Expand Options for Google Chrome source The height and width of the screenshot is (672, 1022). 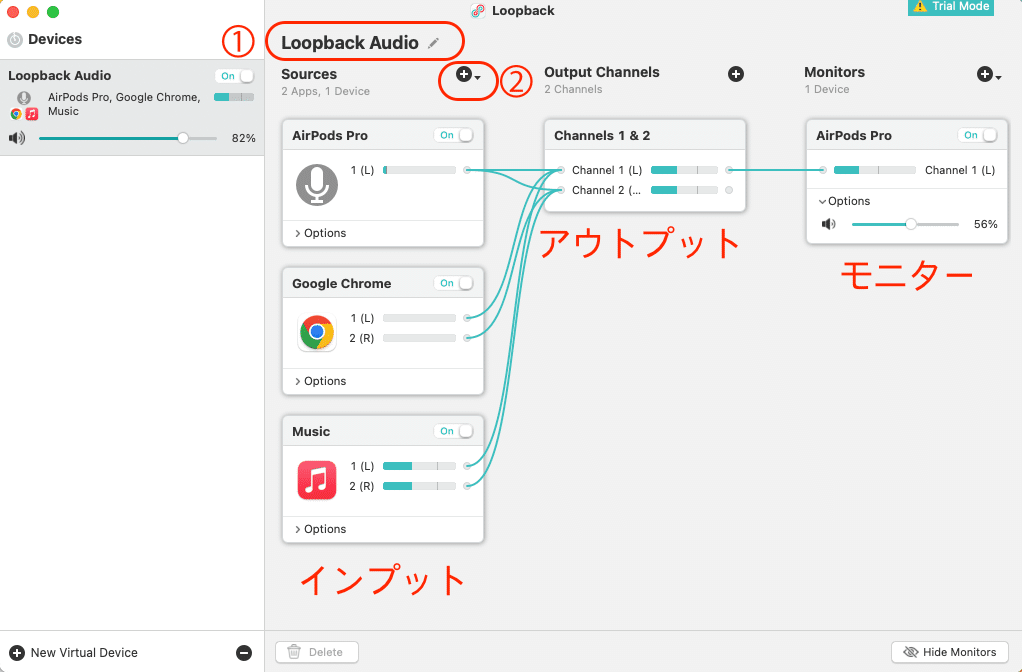(x=320, y=381)
